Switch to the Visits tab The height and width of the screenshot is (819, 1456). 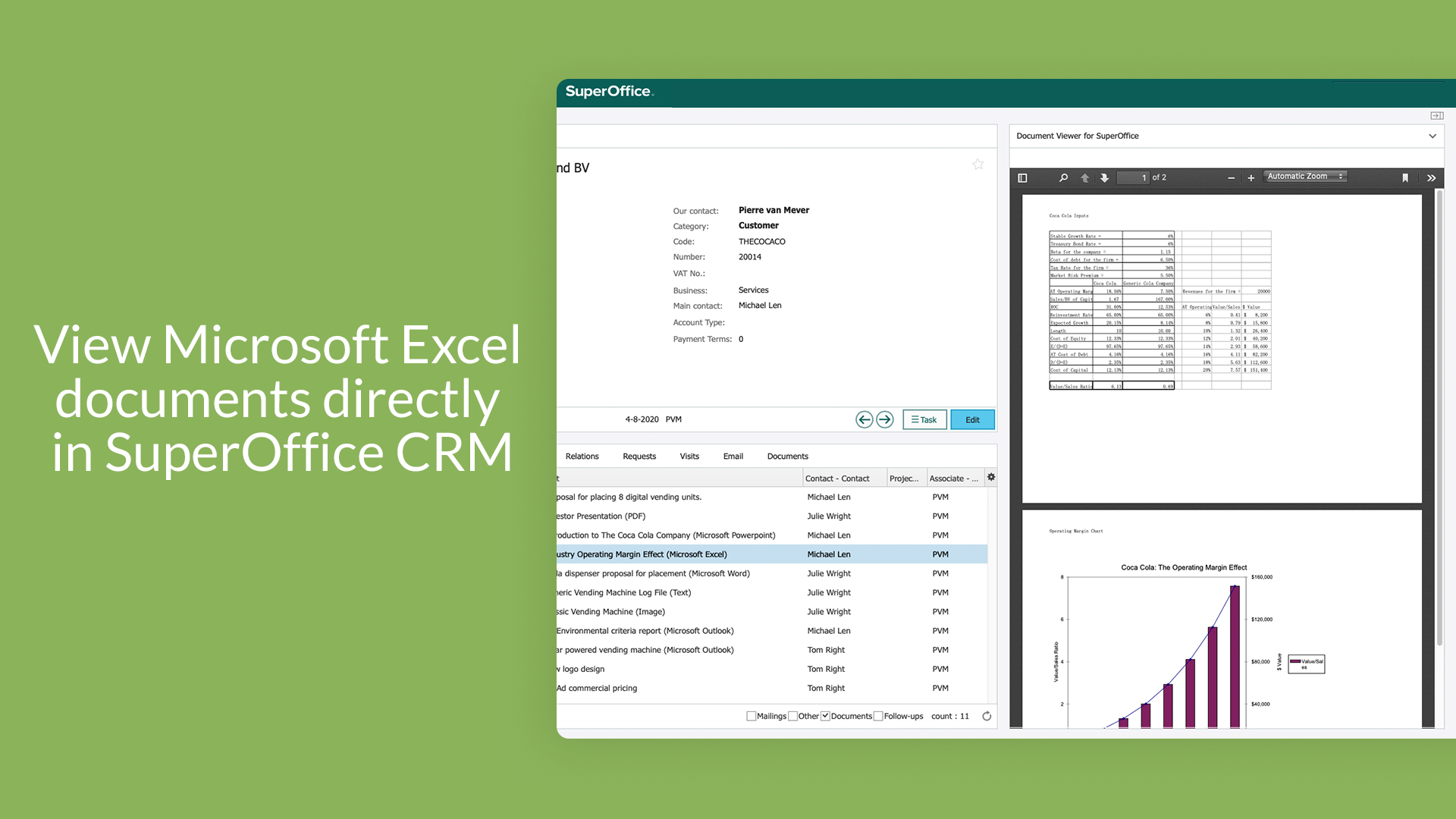(689, 457)
